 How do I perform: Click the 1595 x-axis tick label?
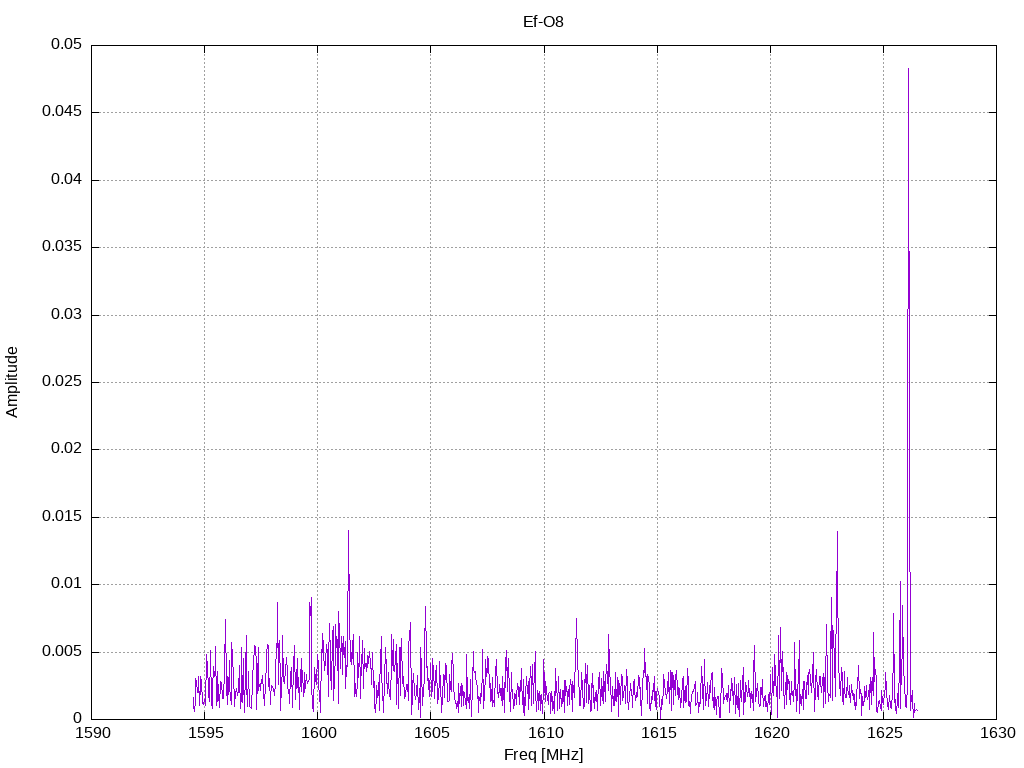(206, 733)
